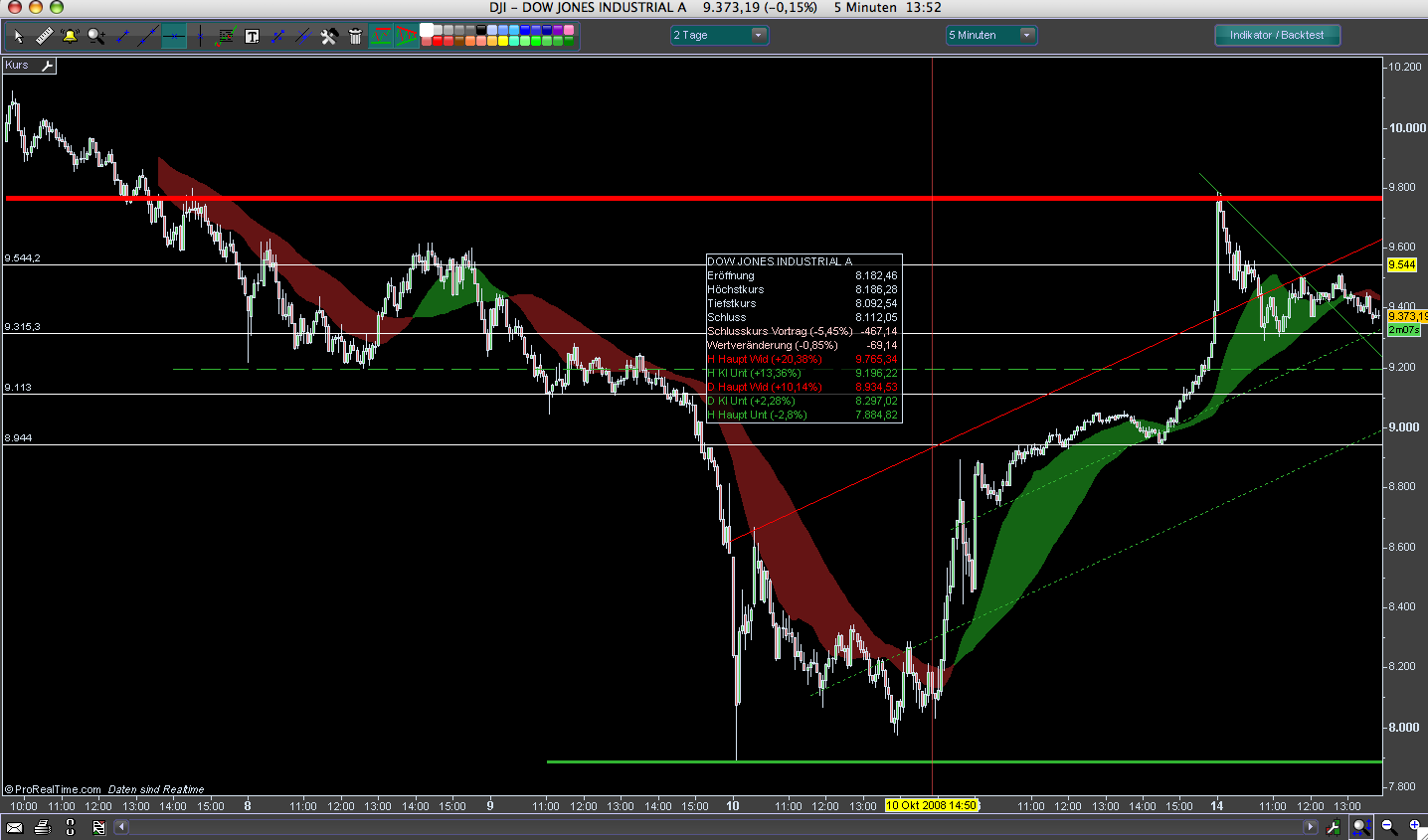The width and height of the screenshot is (1428, 840).
Task: Choose the long trend line drawing tool
Action: 148,37
